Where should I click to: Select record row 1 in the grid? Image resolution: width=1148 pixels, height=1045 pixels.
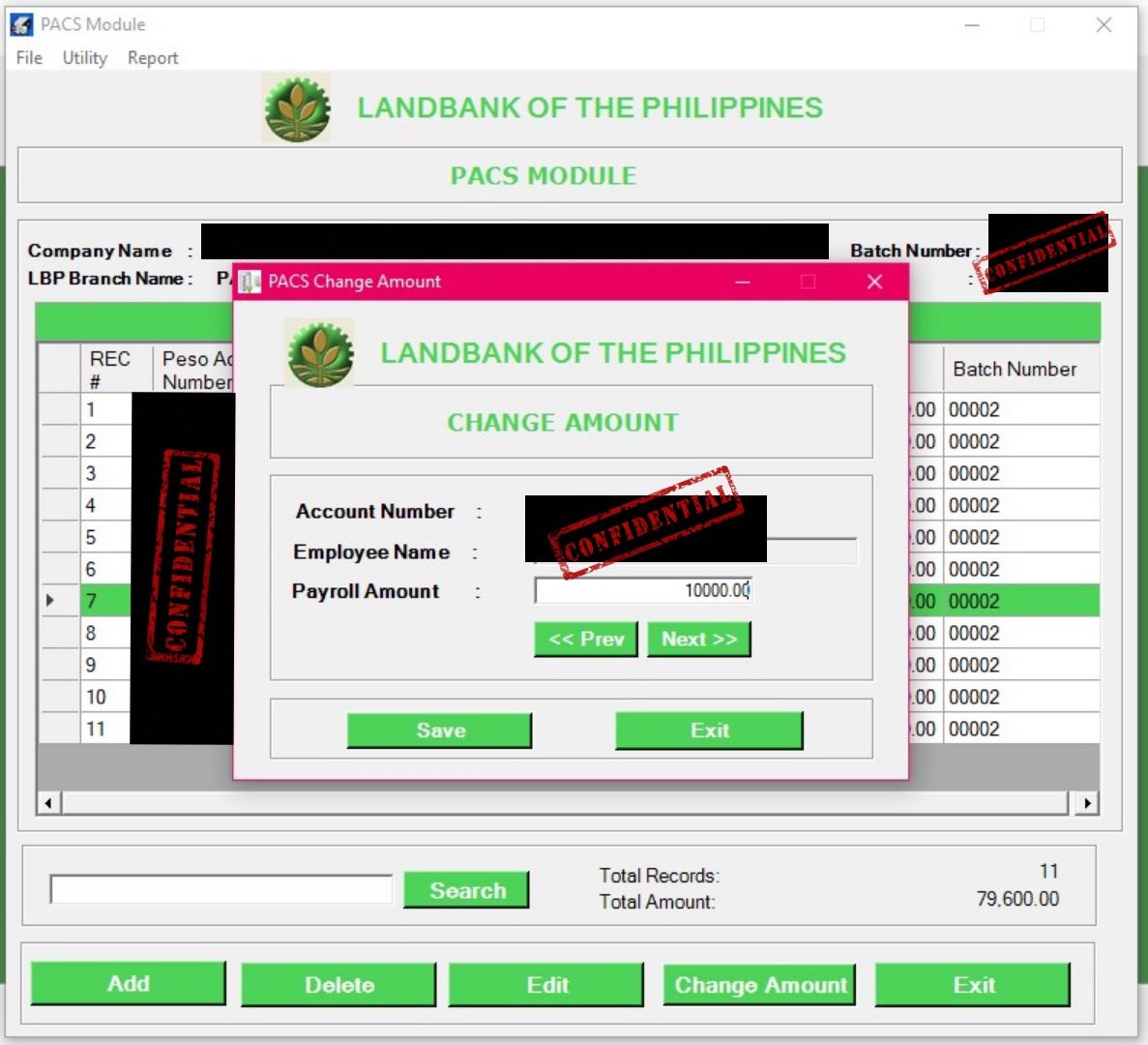(x=570, y=409)
